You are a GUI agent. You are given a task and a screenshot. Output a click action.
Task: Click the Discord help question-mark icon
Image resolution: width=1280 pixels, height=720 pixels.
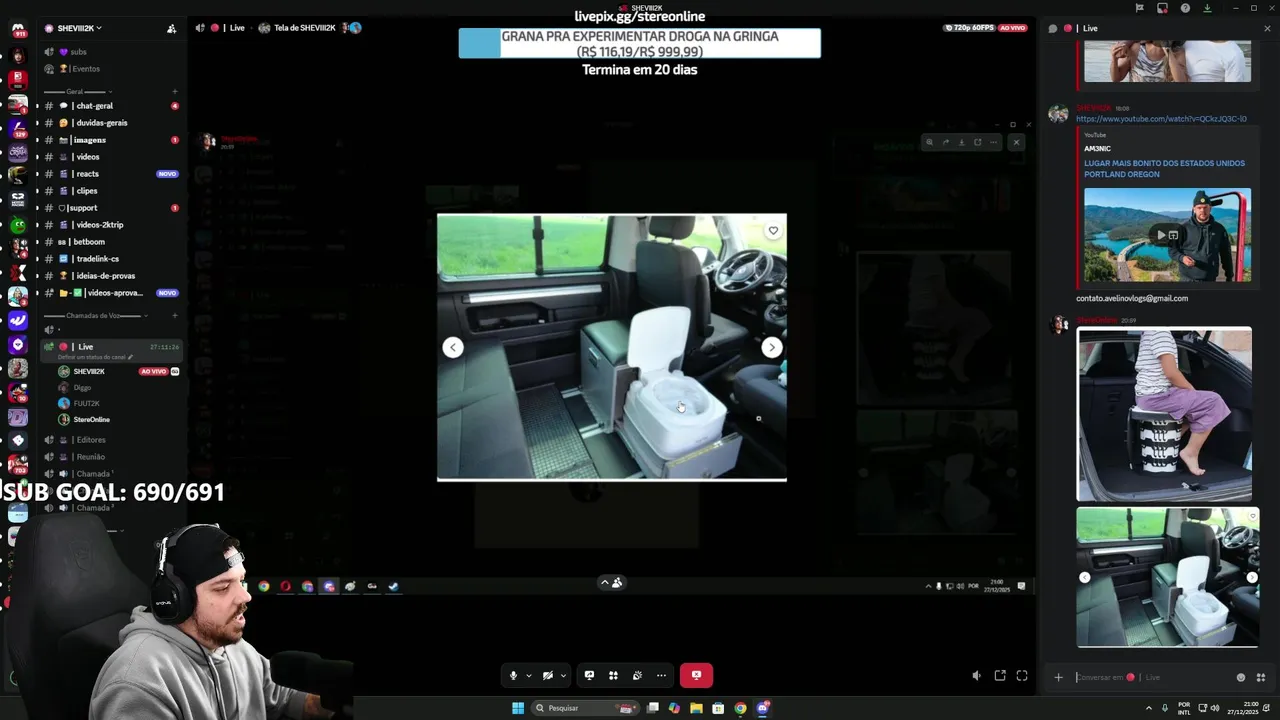(1185, 8)
